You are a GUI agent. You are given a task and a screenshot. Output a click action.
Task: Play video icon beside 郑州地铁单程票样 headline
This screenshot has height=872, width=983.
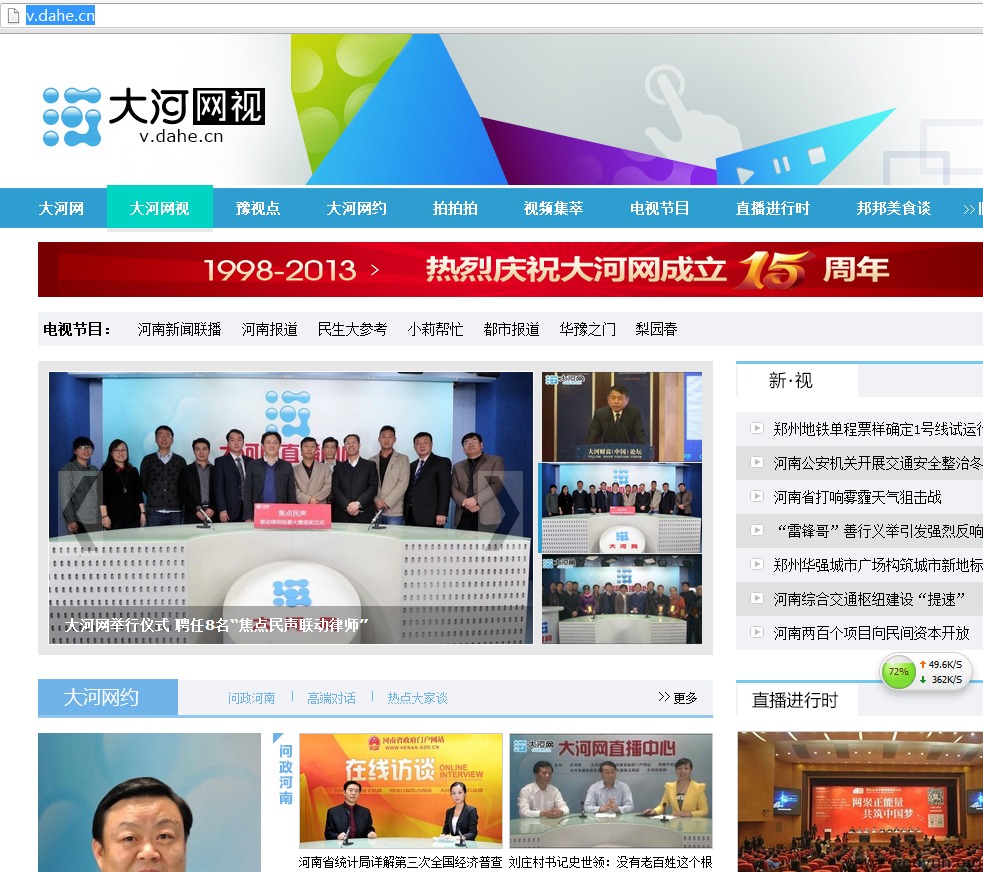[757, 428]
